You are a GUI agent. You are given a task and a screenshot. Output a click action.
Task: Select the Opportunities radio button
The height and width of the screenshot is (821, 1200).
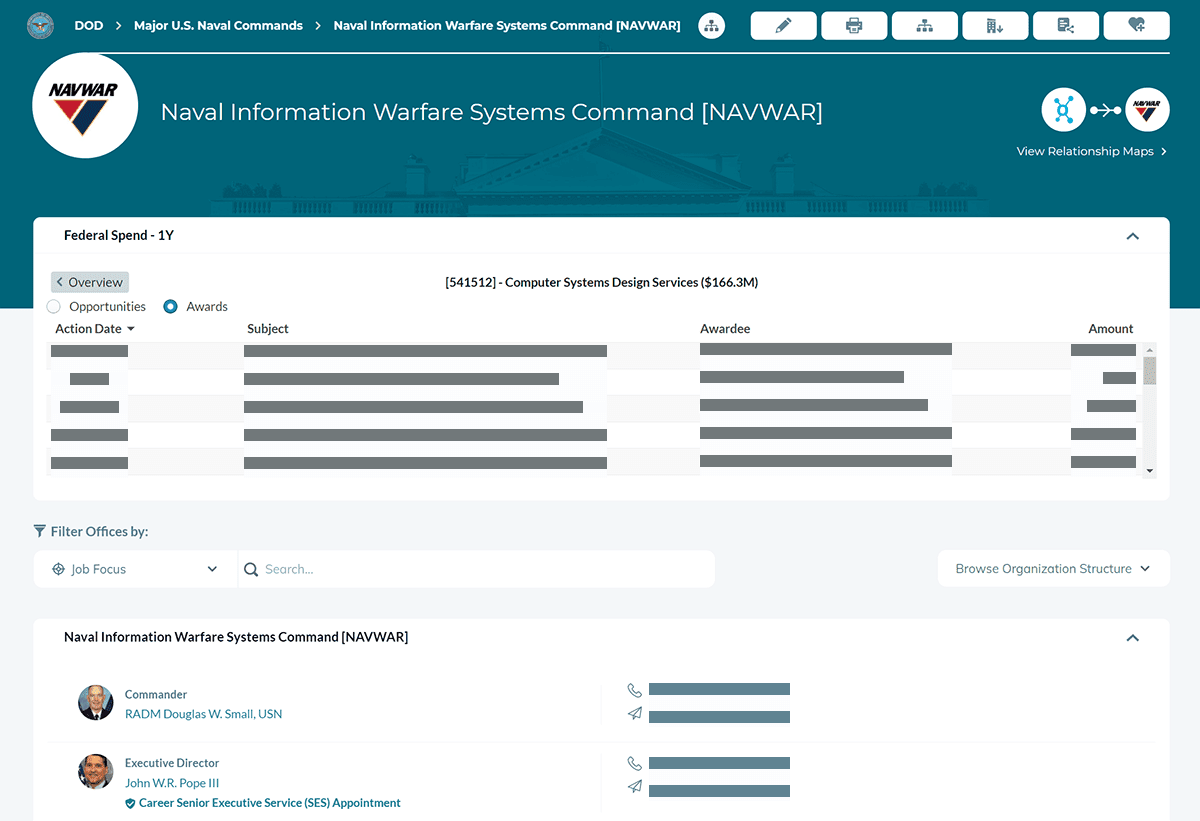[54, 307]
